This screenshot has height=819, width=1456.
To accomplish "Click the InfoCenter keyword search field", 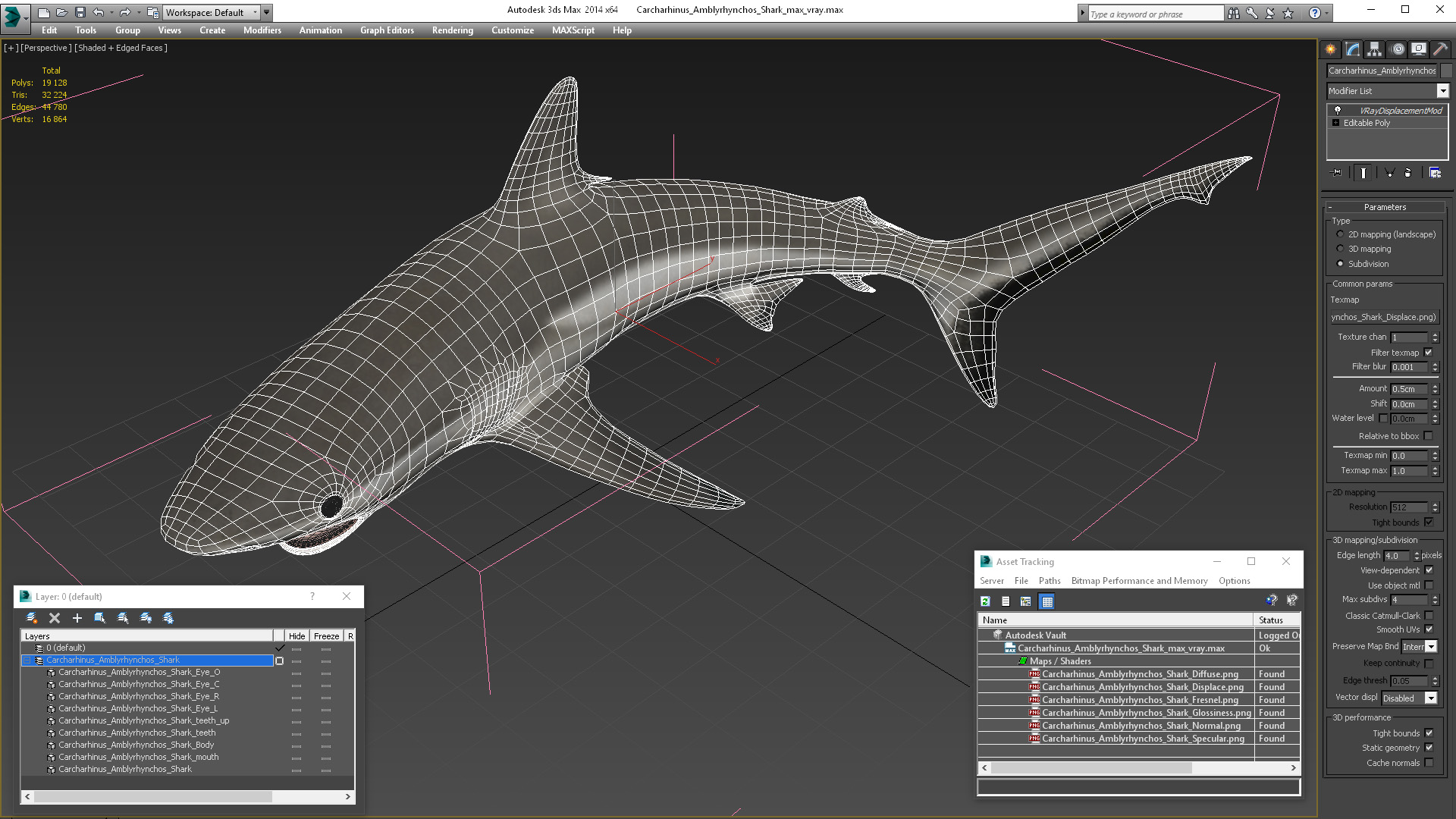I will tap(1155, 14).
